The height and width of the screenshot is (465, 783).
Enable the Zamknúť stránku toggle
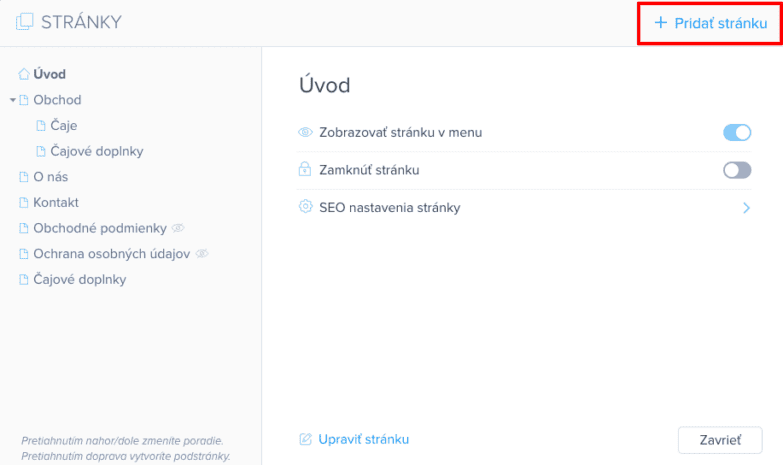736,170
